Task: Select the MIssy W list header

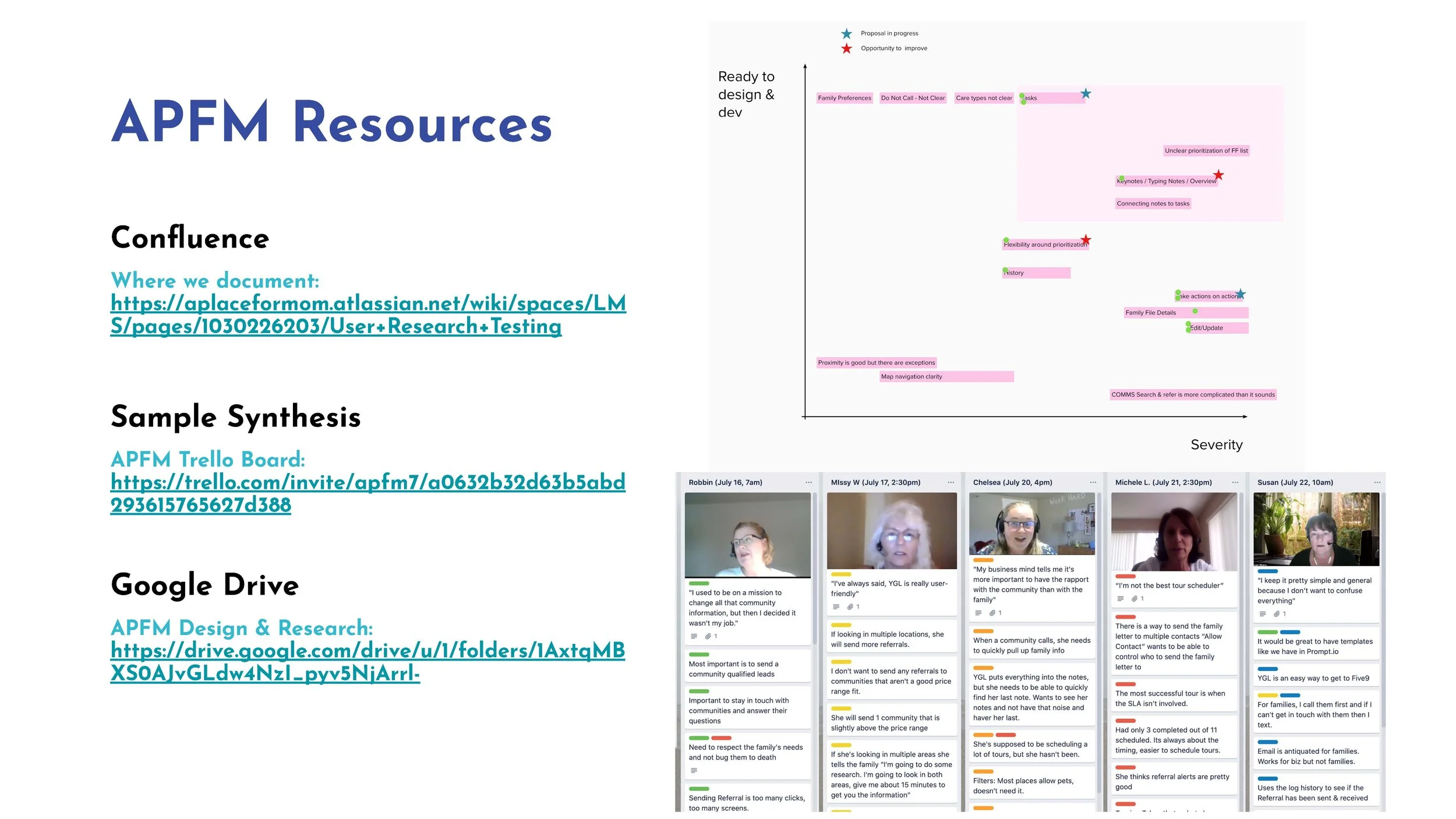Action: click(x=875, y=482)
